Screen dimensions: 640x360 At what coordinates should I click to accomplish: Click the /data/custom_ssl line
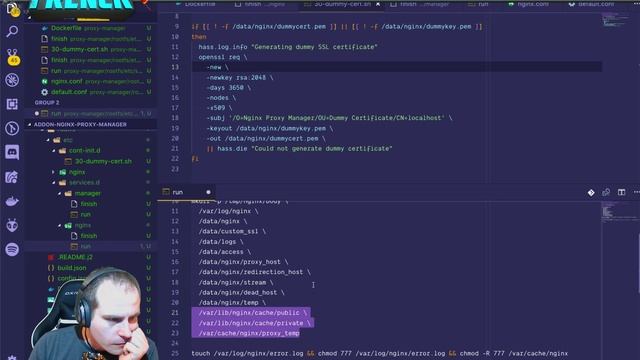click(232, 231)
